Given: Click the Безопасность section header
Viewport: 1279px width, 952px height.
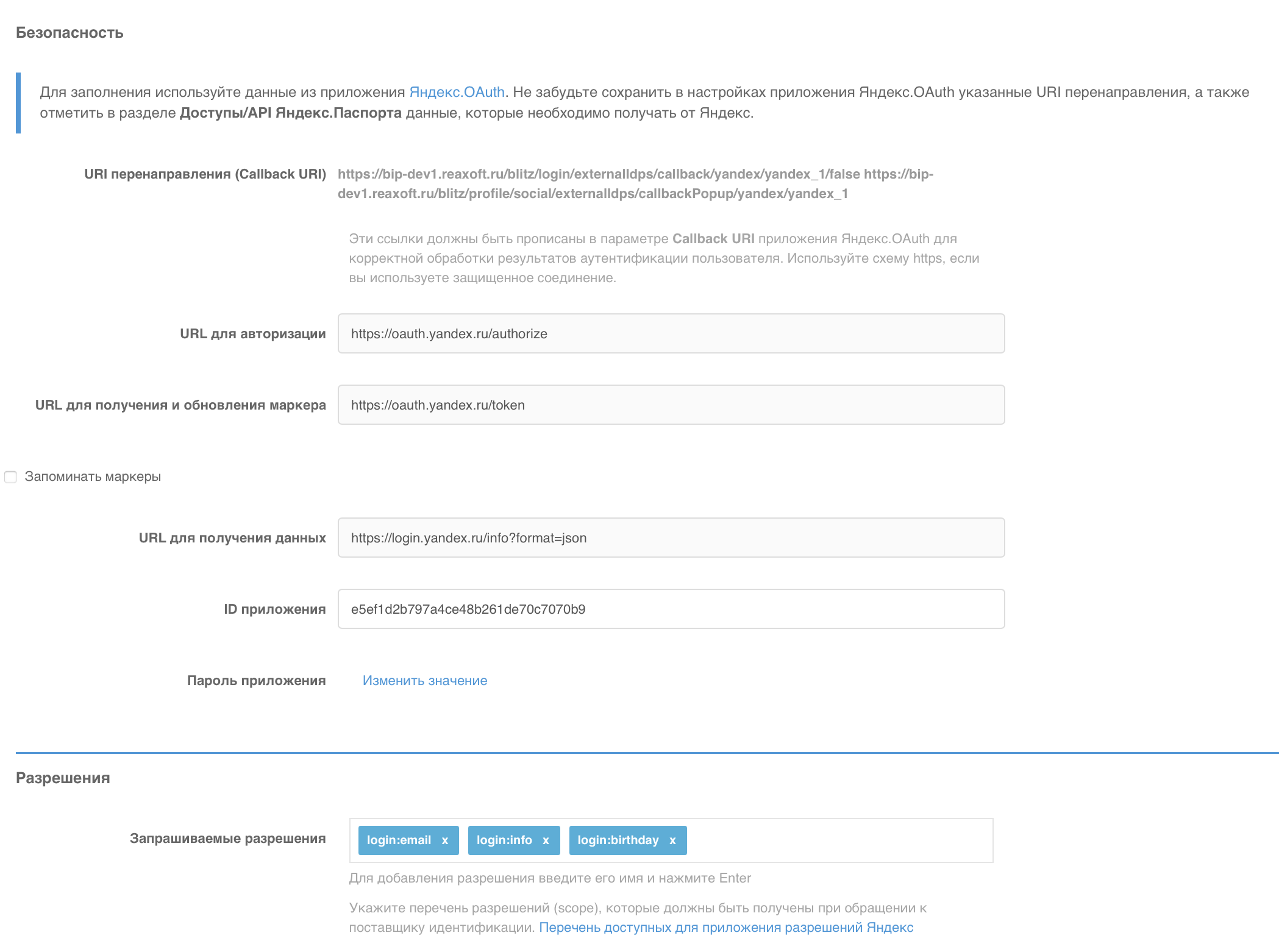Looking at the screenshot, I should [x=70, y=32].
